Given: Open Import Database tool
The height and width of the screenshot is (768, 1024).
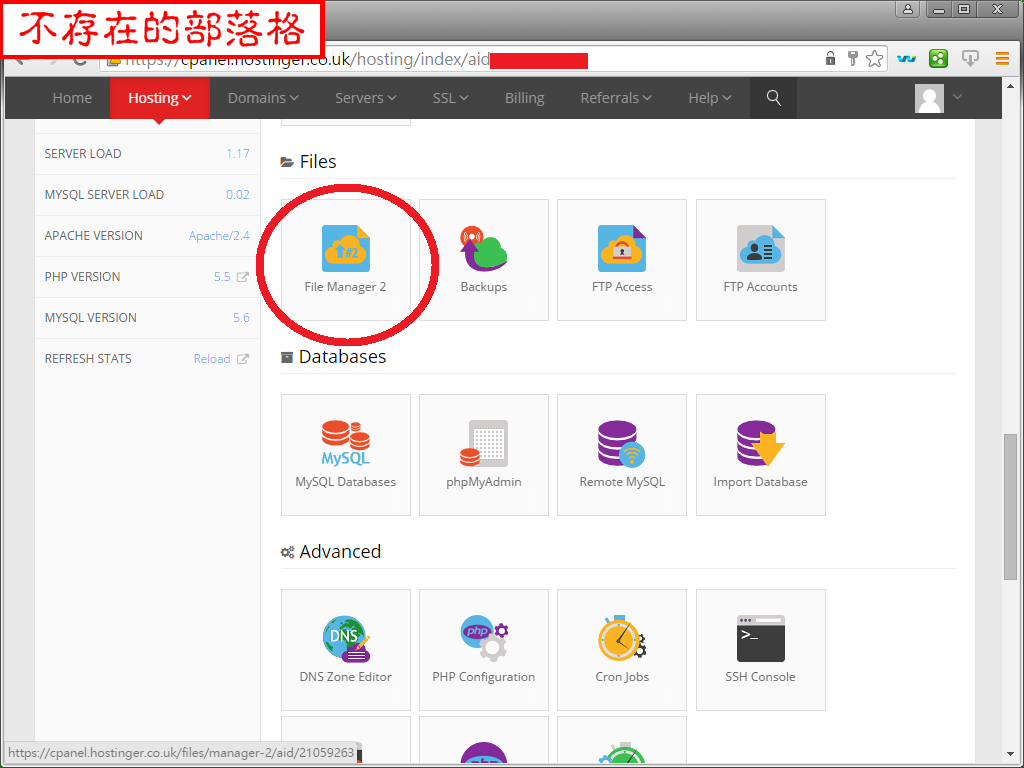Looking at the screenshot, I should [760, 455].
